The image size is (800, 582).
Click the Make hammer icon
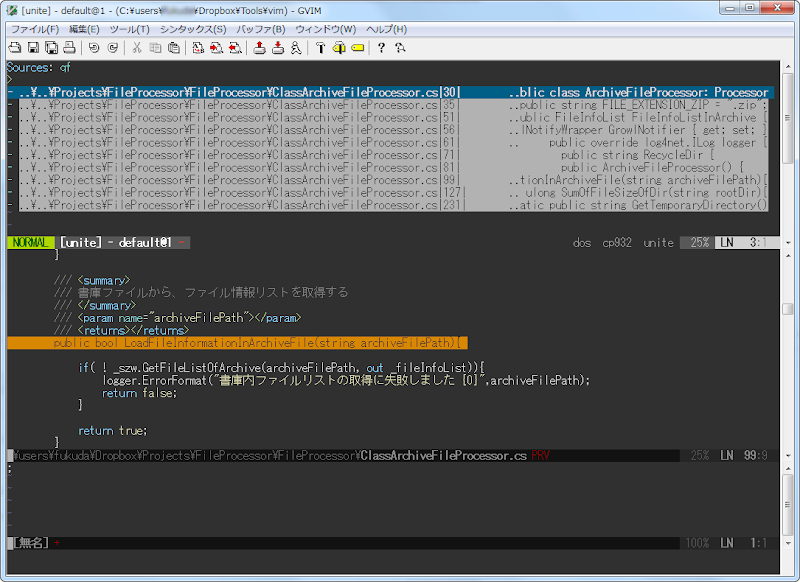click(x=320, y=48)
